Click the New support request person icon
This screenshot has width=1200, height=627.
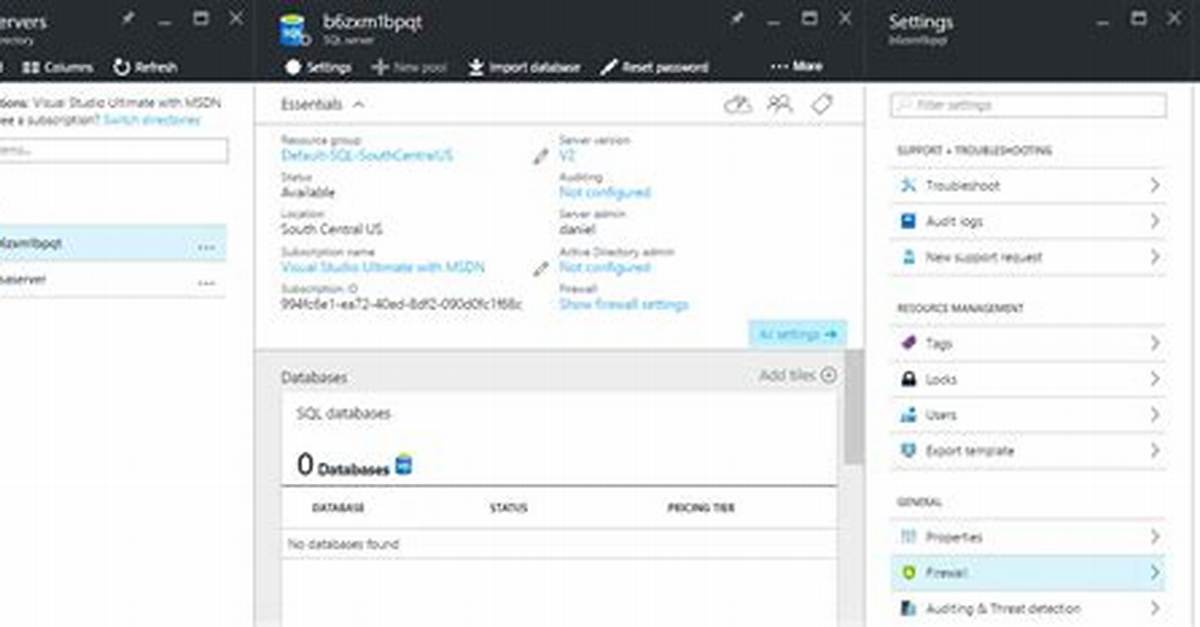coord(908,257)
